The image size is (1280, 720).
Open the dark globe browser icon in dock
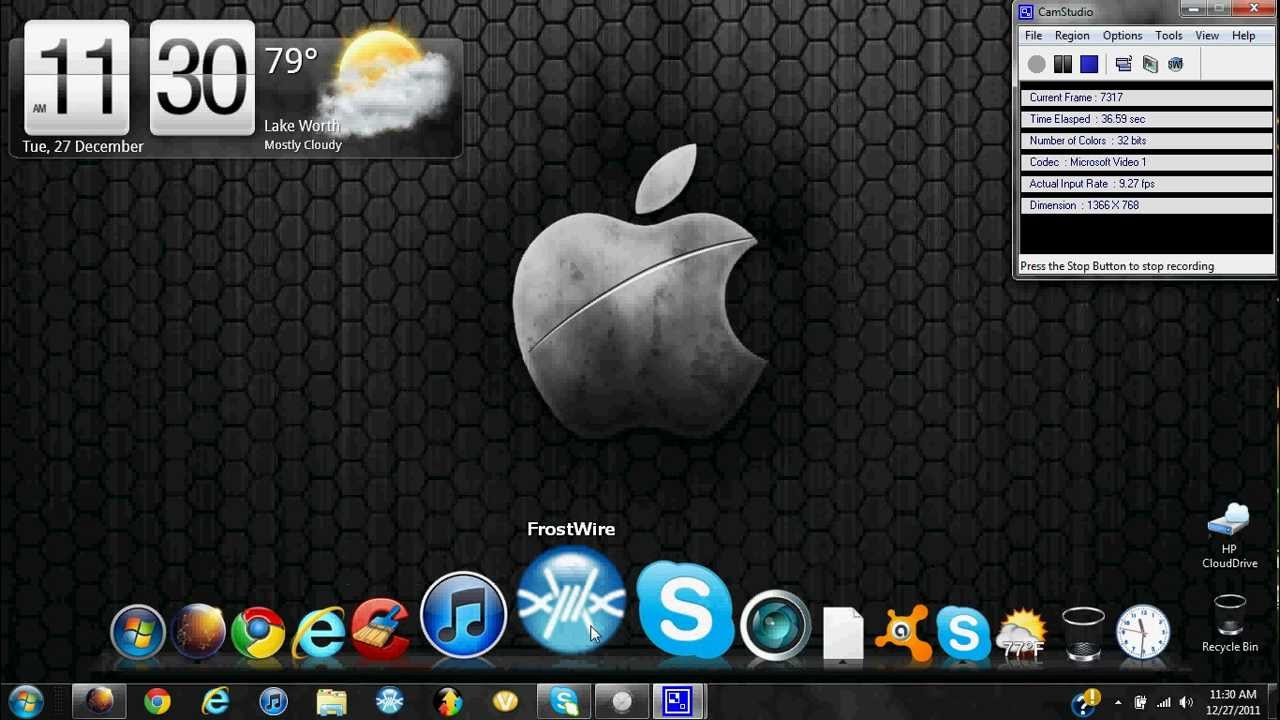click(198, 631)
